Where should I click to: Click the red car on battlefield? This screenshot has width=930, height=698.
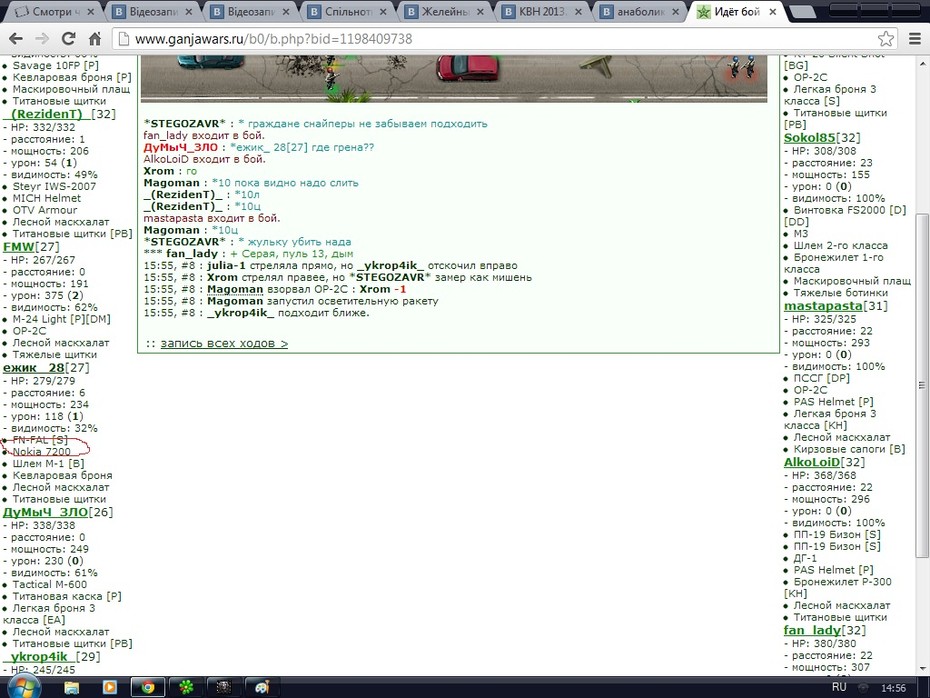tap(468, 67)
